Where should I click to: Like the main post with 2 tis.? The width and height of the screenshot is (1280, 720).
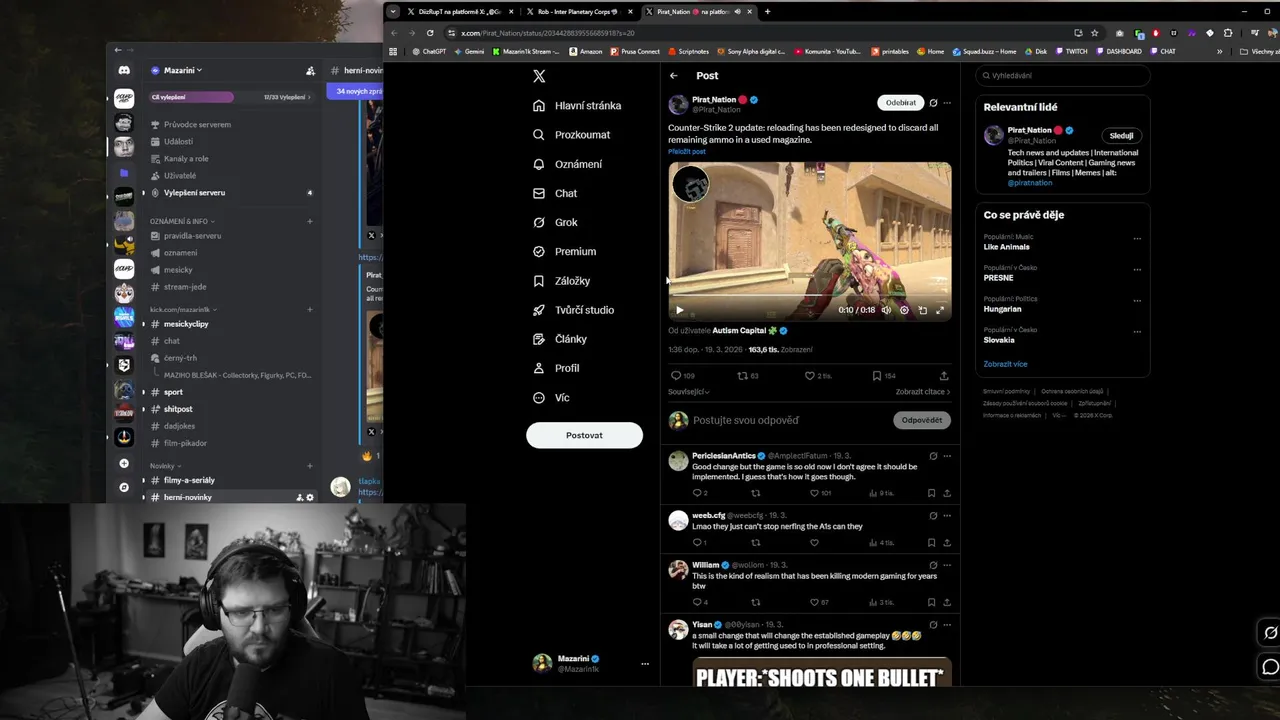click(x=818, y=376)
